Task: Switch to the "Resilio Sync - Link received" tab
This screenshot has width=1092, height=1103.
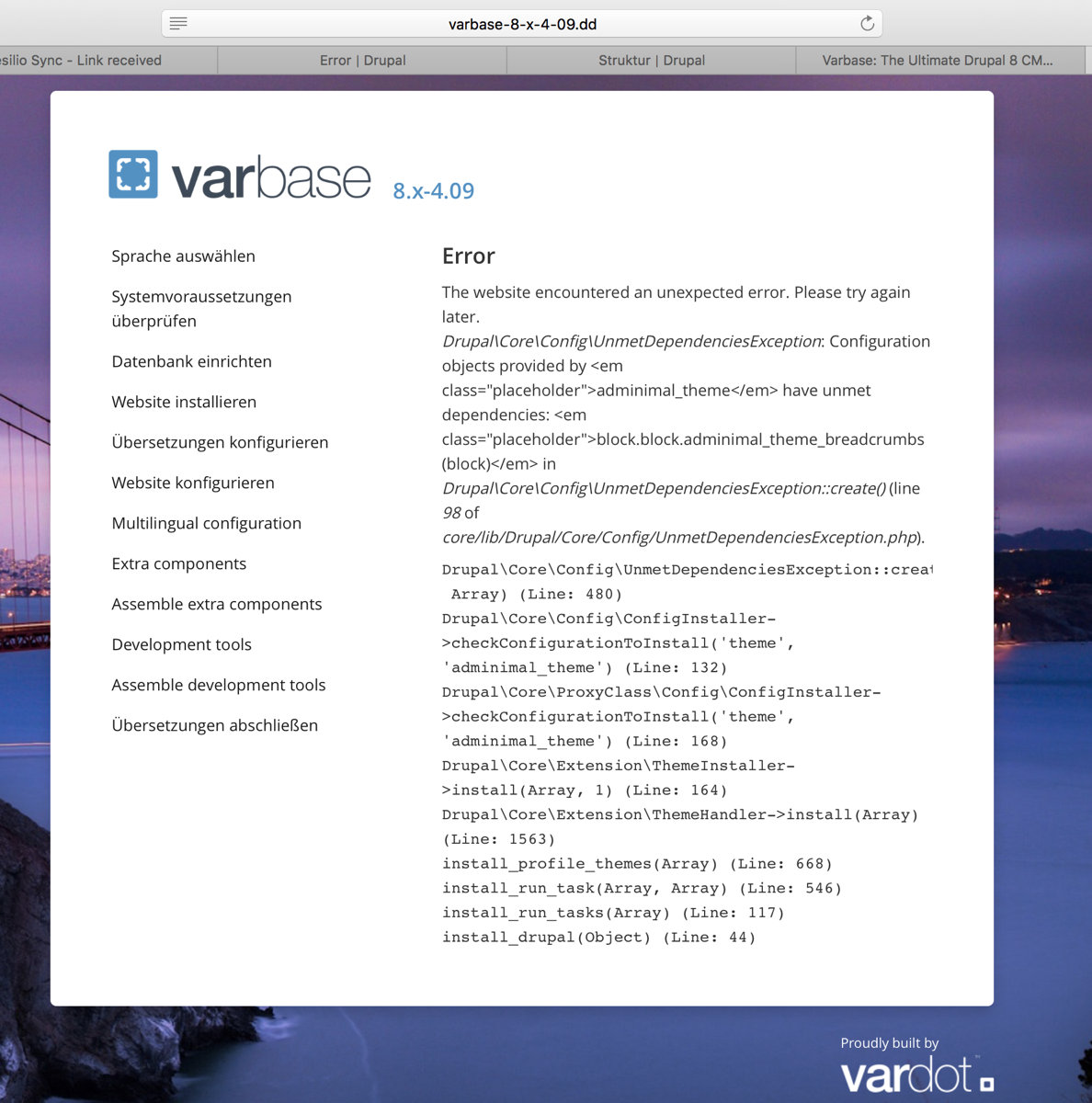Action: pyautogui.click(x=83, y=60)
